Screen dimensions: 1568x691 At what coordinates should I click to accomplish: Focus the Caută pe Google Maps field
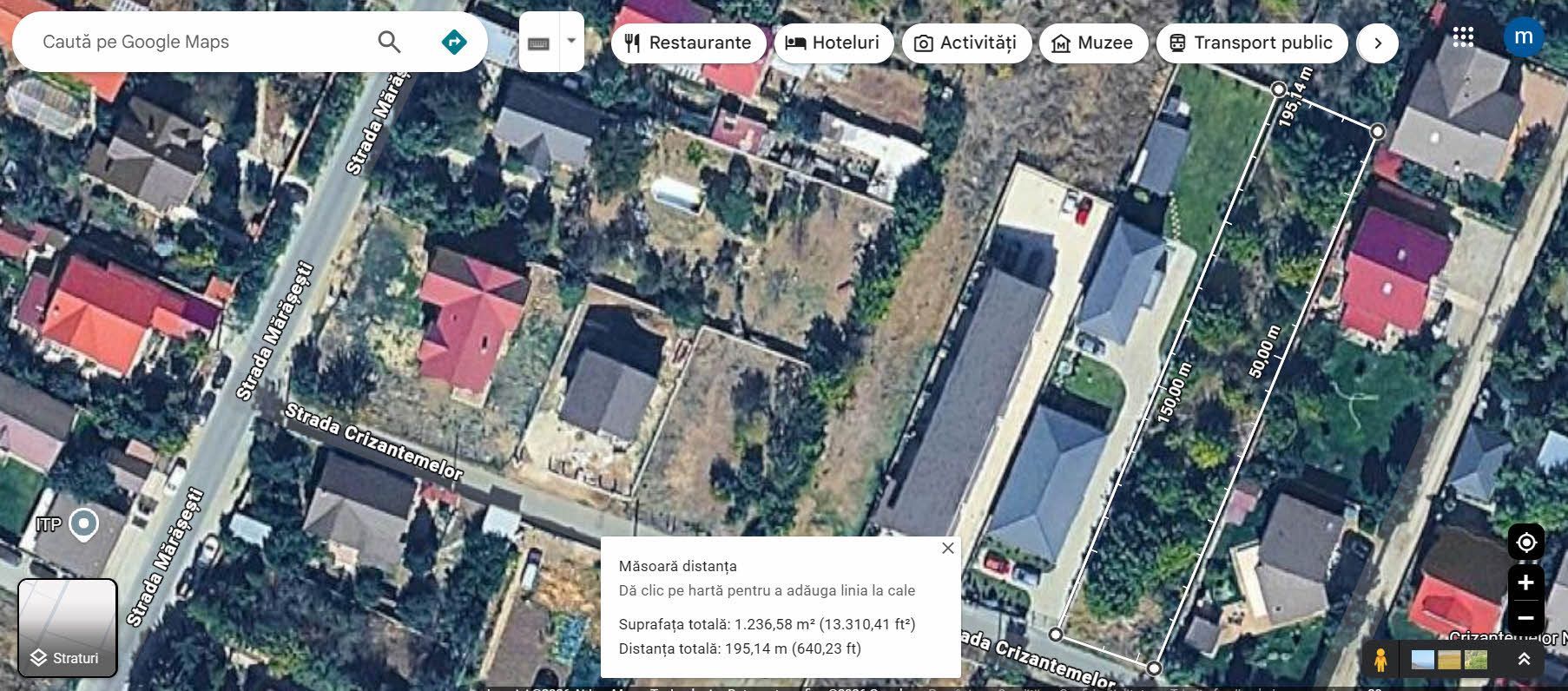click(x=200, y=42)
